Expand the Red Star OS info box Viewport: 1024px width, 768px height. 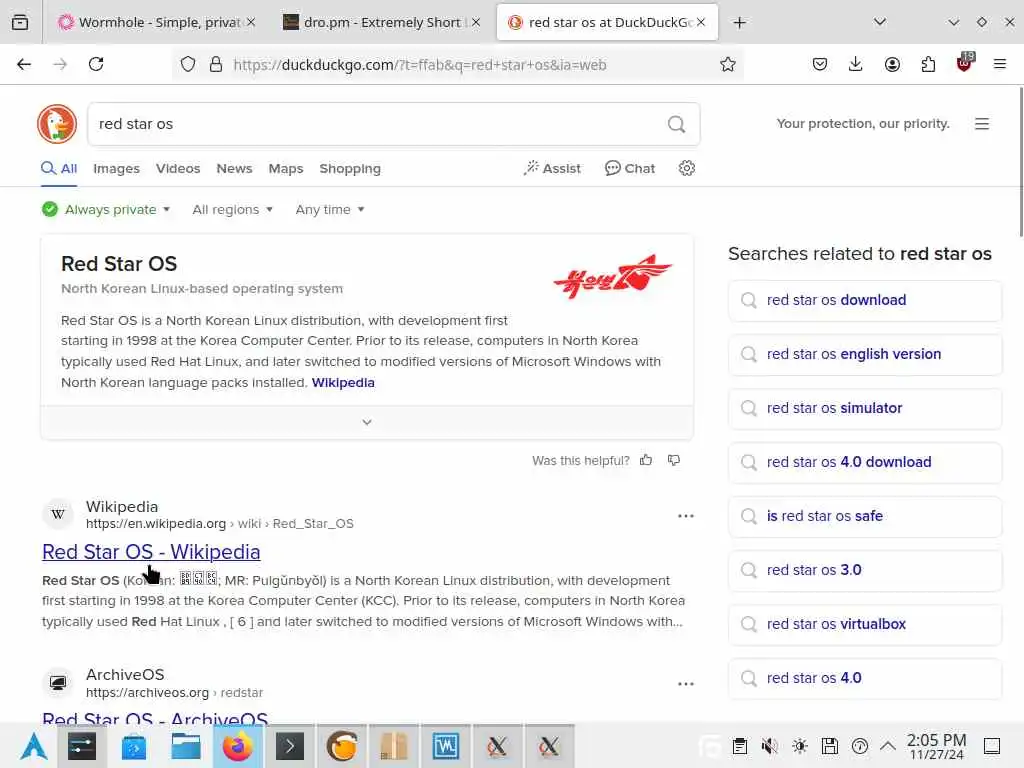(367, 423)
